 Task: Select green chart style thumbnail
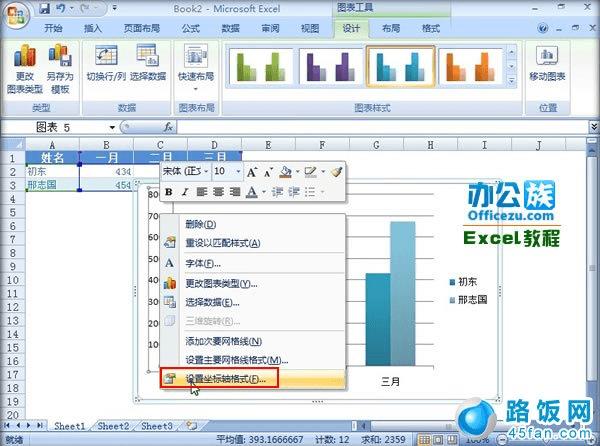pyautogui.click(x=261, y=67)
